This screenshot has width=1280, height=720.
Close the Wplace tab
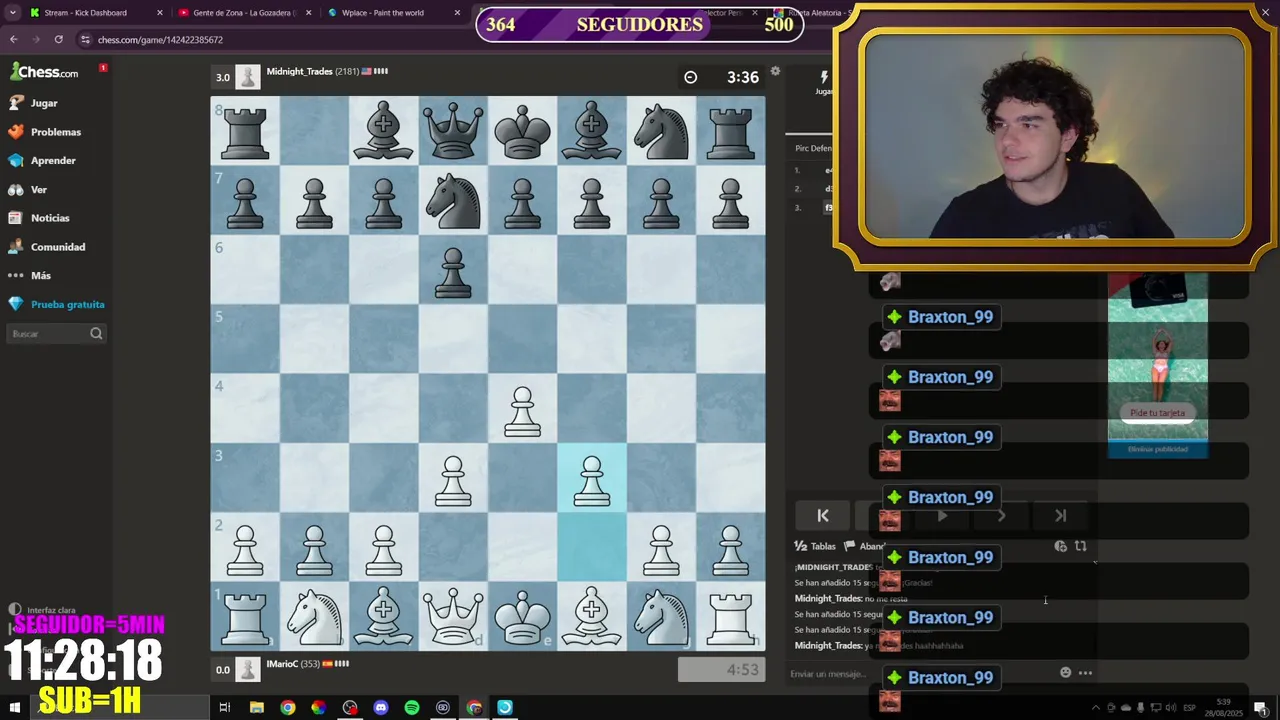click(458, 13)
